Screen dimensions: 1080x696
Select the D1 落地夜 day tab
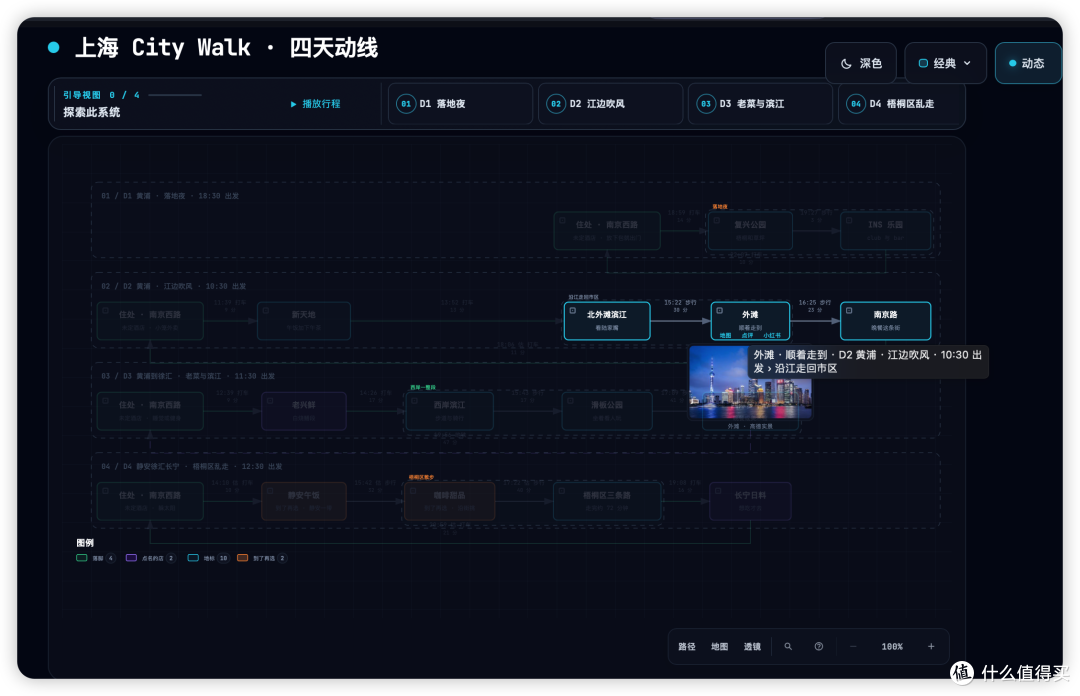coord(460,104)
